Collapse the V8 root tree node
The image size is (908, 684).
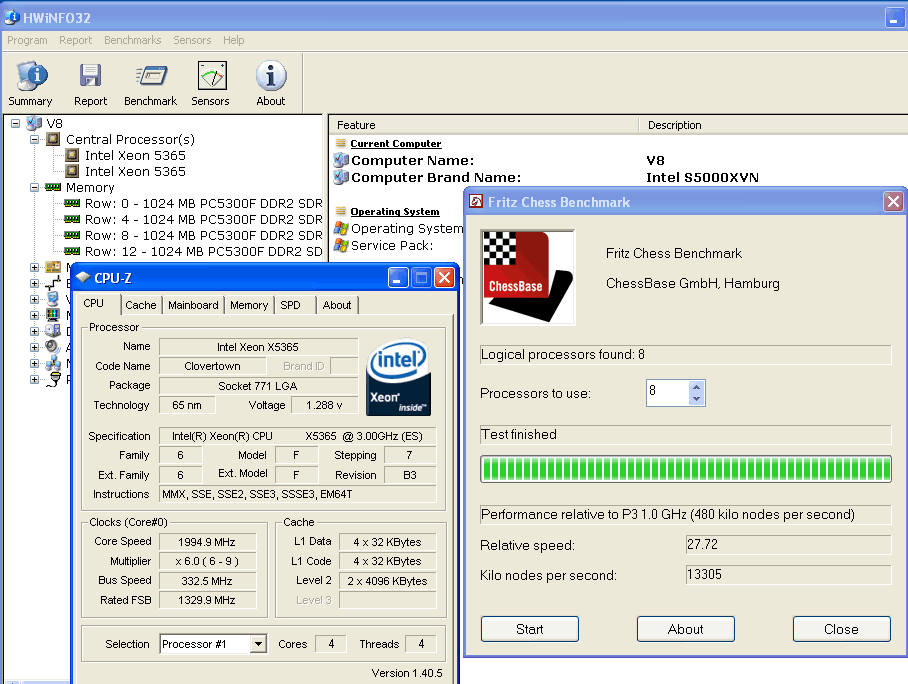[16, 123]
